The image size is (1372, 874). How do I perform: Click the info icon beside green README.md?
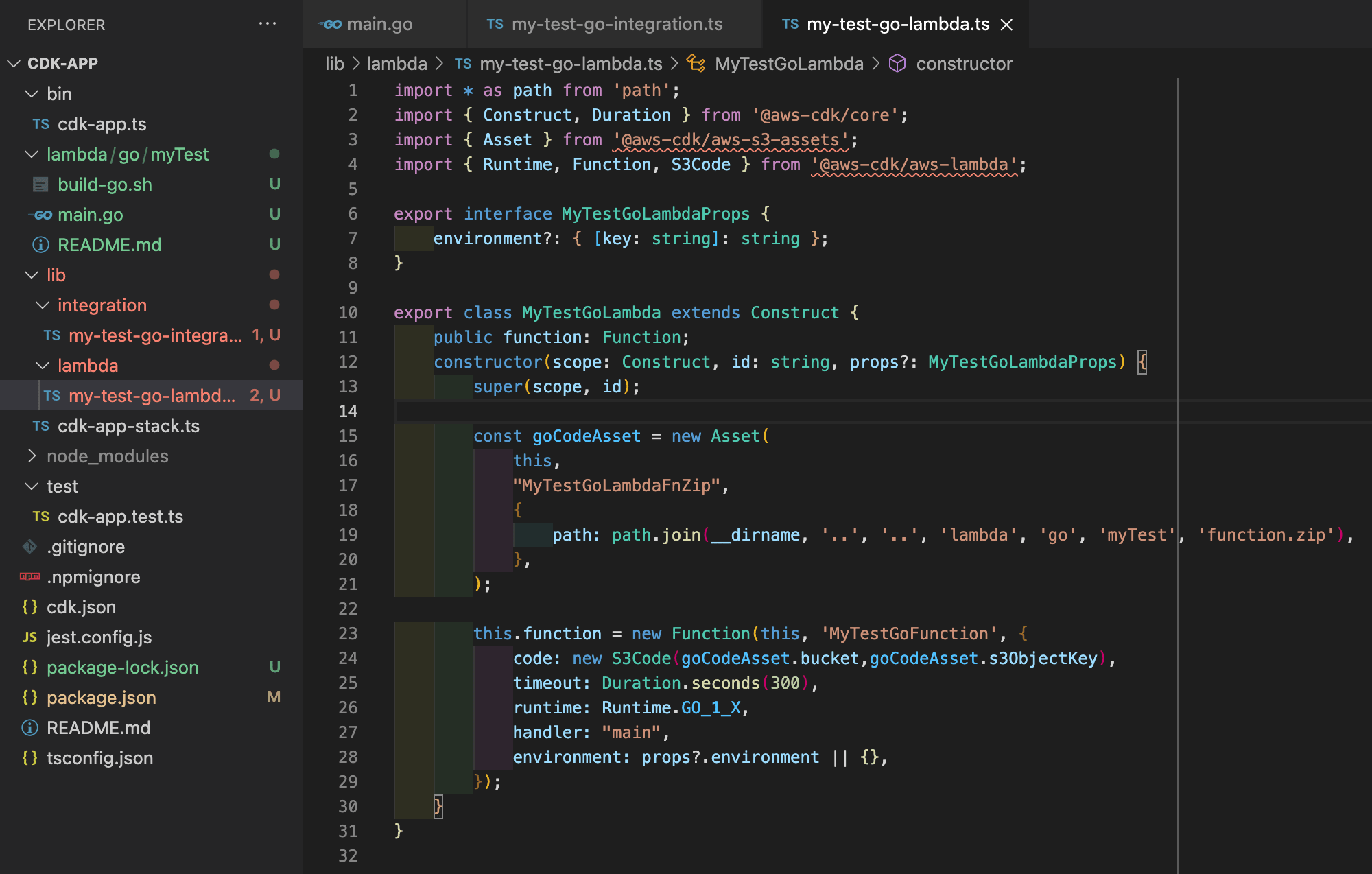point(40,245)
